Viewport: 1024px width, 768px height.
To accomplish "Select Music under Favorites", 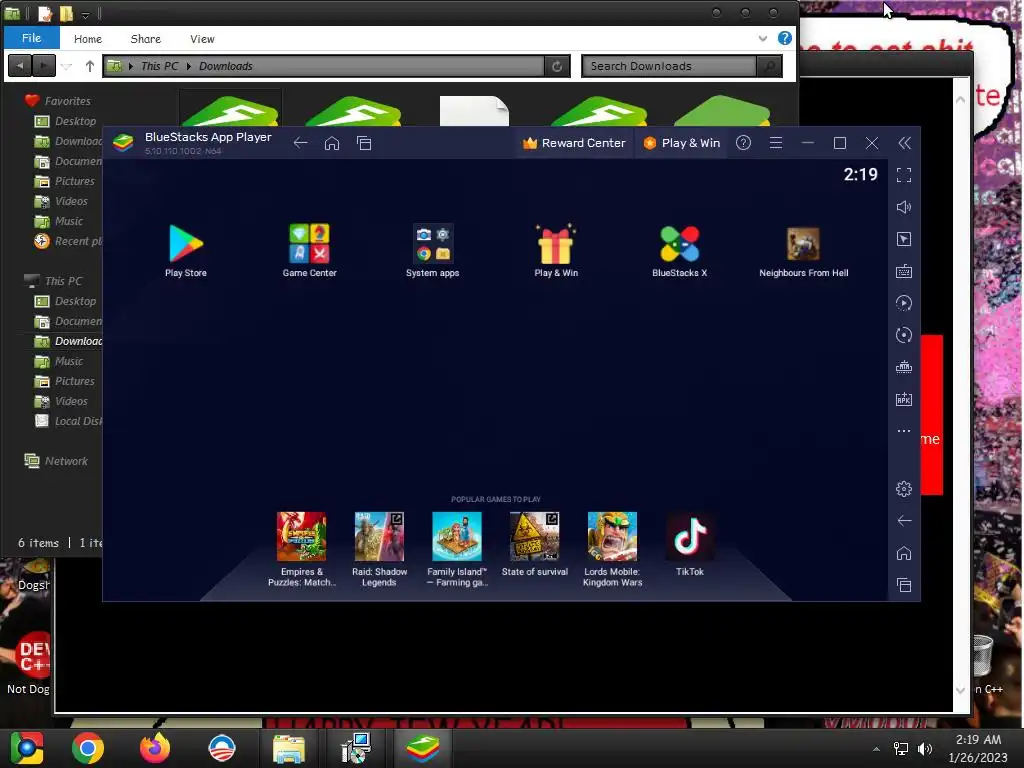I will (x=59, y=221).
